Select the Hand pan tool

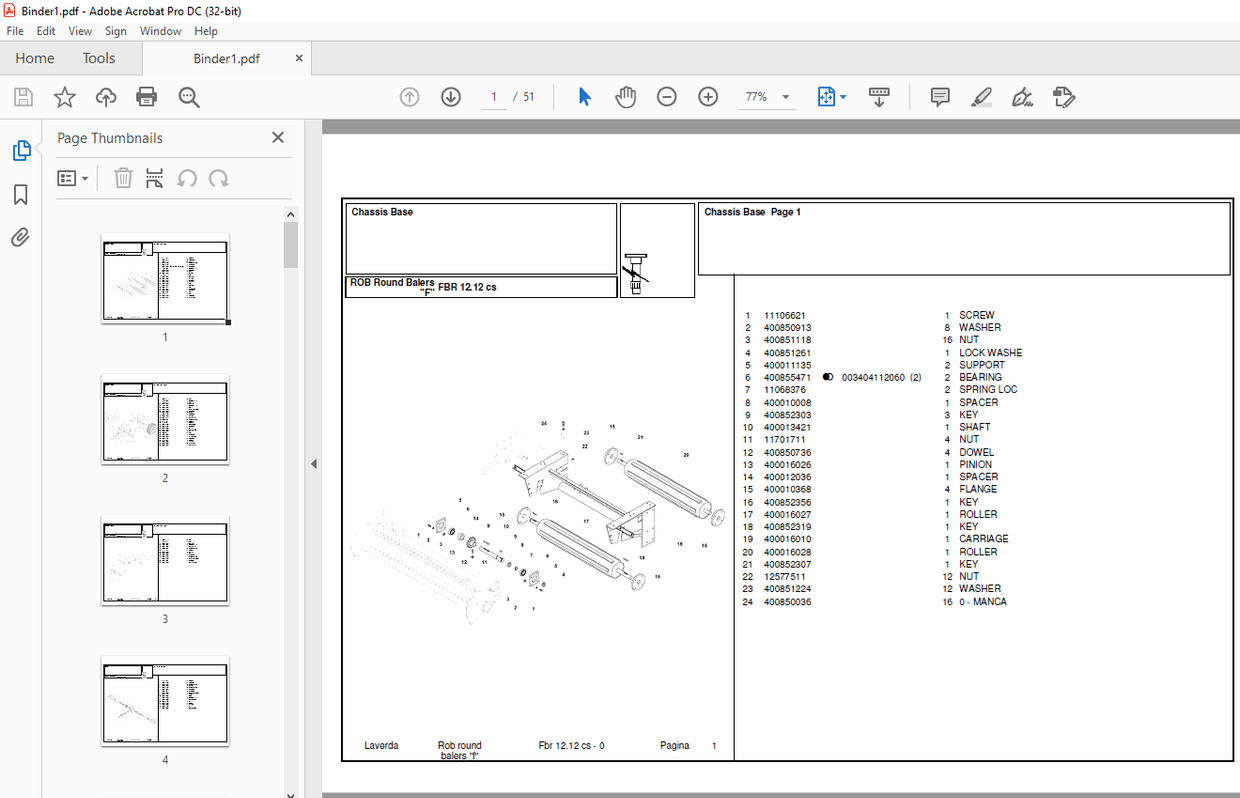[626, 97]
